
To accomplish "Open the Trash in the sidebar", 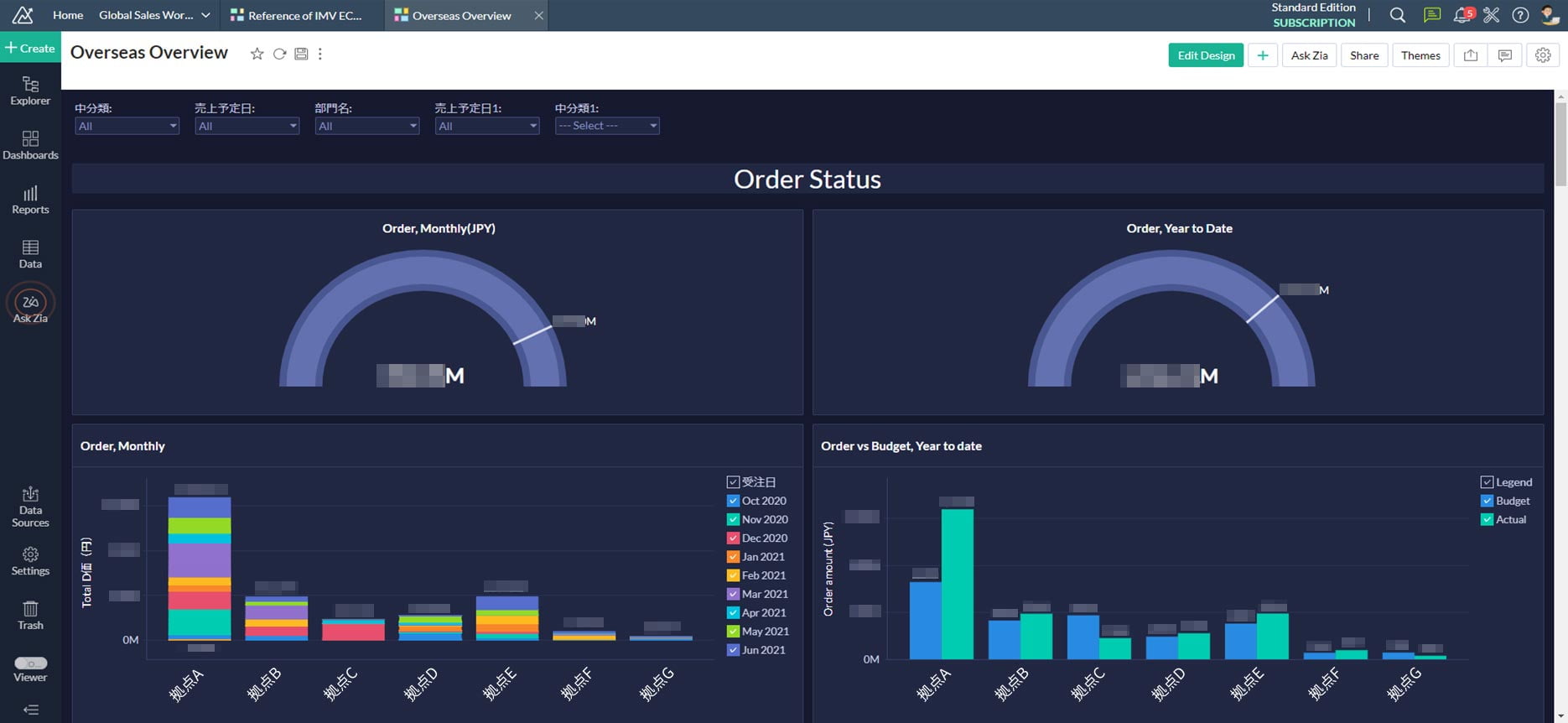I will coord(30,615).
